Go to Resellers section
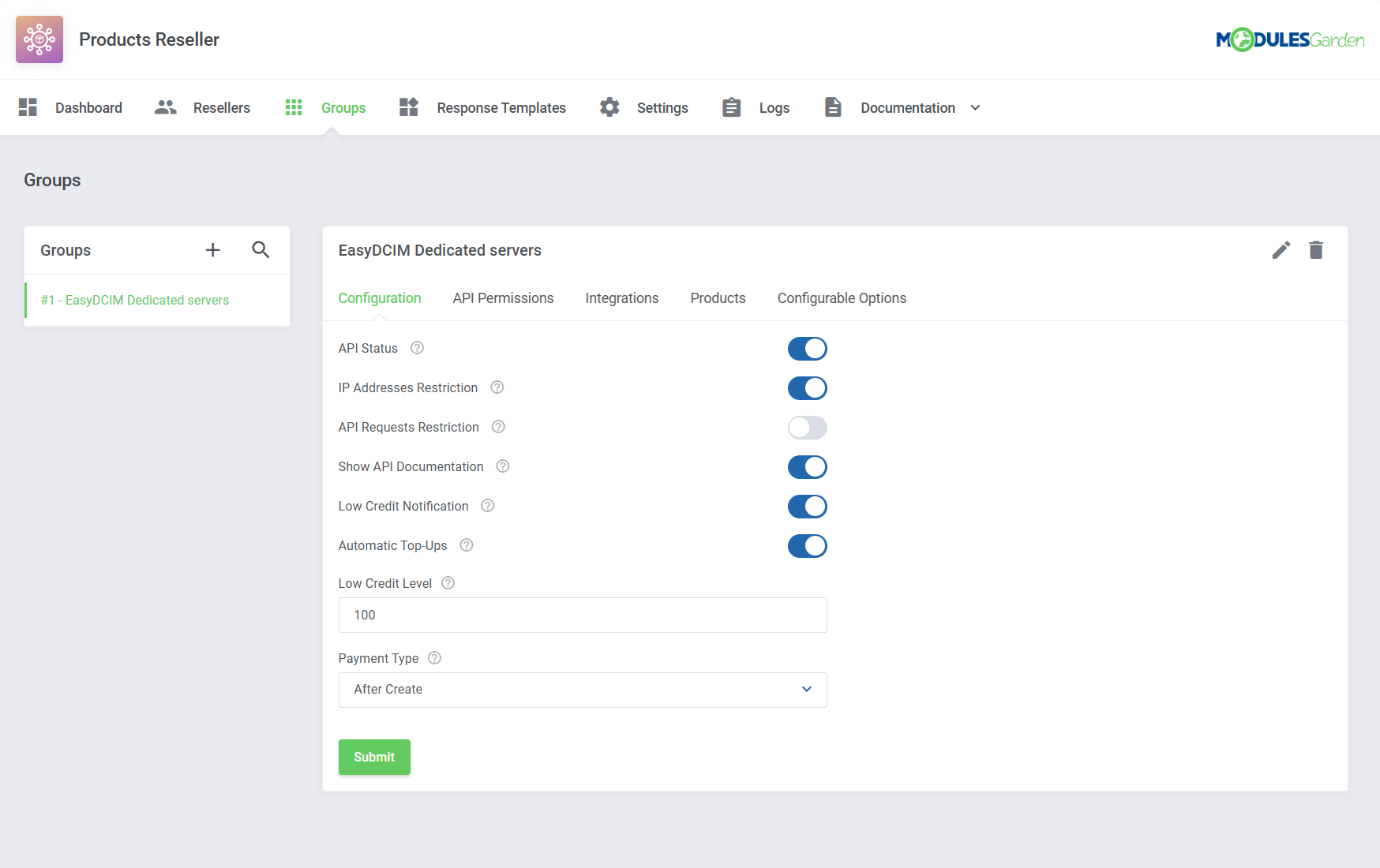Viewport: 1380px width, 868px height. pos(222,108)
